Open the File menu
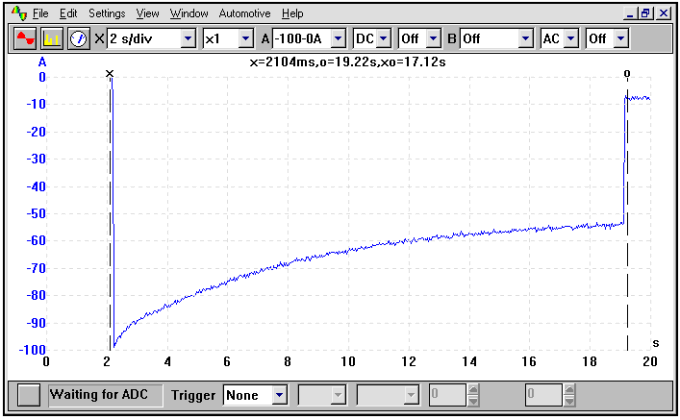The width and height of the screenshot is (680, 420). point(40,14)
